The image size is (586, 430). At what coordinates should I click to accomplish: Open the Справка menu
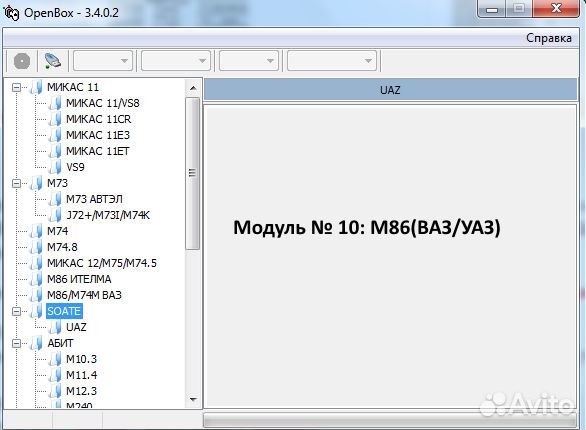pyautogui.click(x=549, y=38)
